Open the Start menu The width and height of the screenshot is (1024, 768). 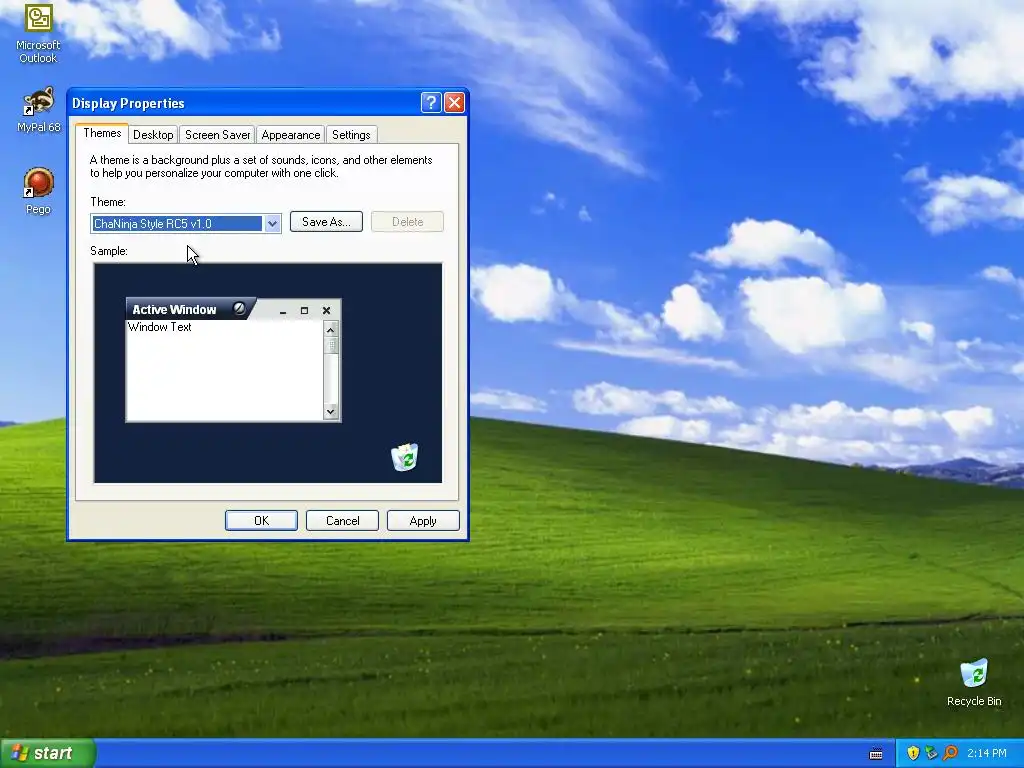click(48, 753)
